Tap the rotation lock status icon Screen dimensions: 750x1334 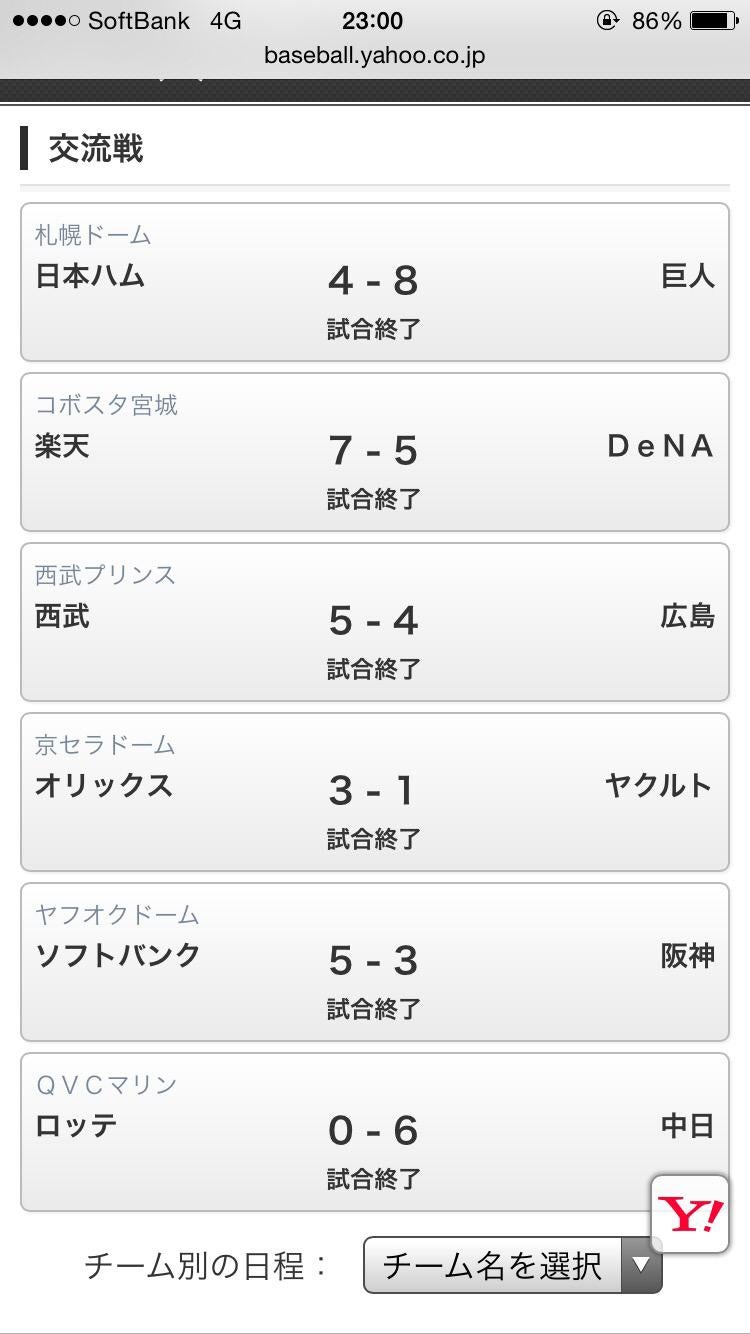607,21
